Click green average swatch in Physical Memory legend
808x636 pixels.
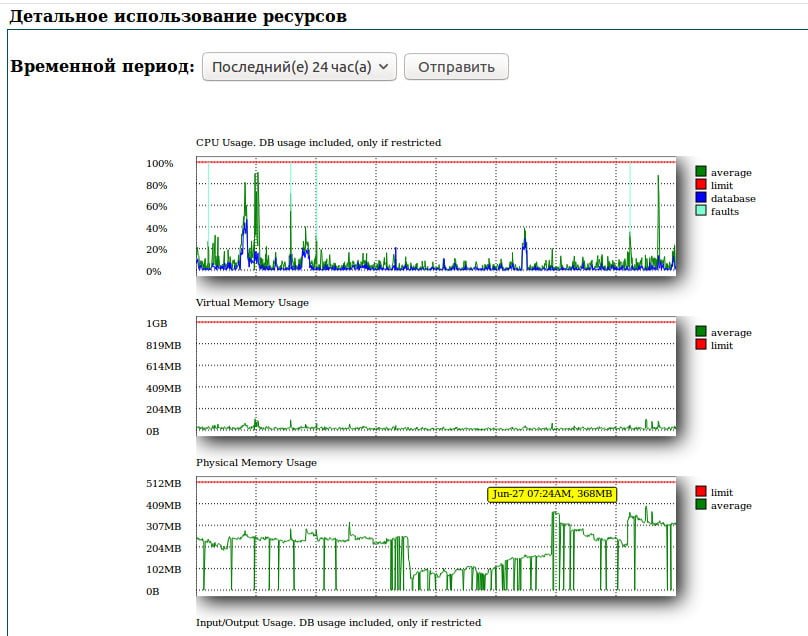click(x=701, y=504)
